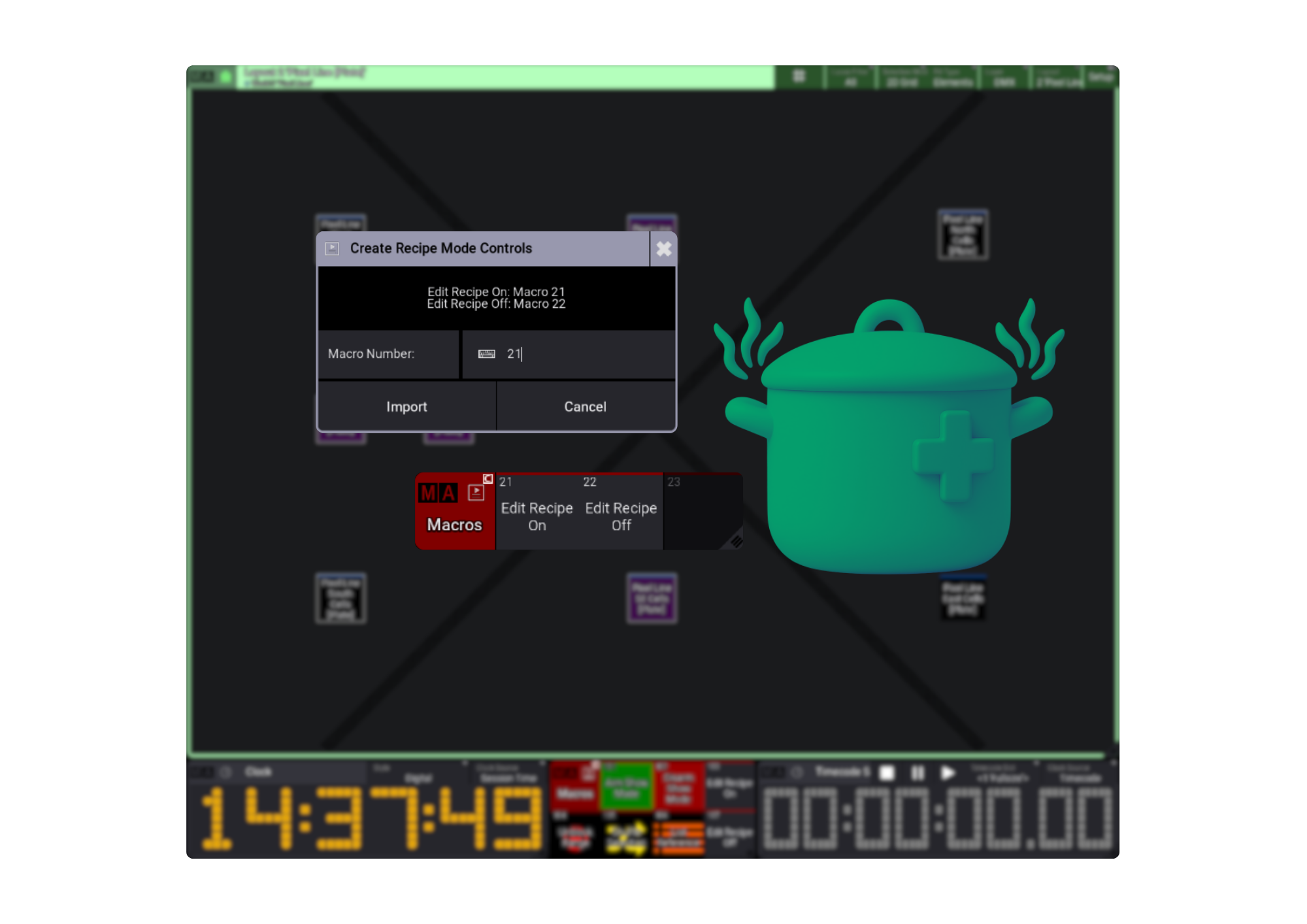The image size is (1307, 924).
Task: Click the MA logo in the Macros pool
Action: point(438,493)
